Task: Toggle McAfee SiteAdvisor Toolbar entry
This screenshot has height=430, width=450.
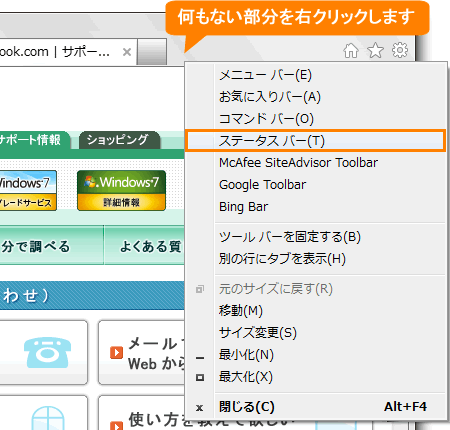Action: [315, 163]
